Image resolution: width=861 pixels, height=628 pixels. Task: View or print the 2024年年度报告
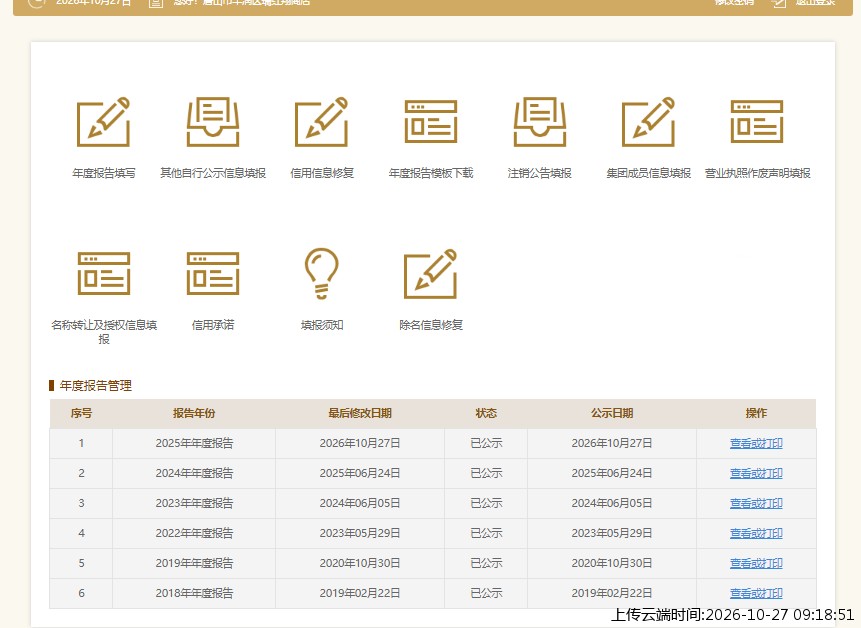(x=756, y=473)
